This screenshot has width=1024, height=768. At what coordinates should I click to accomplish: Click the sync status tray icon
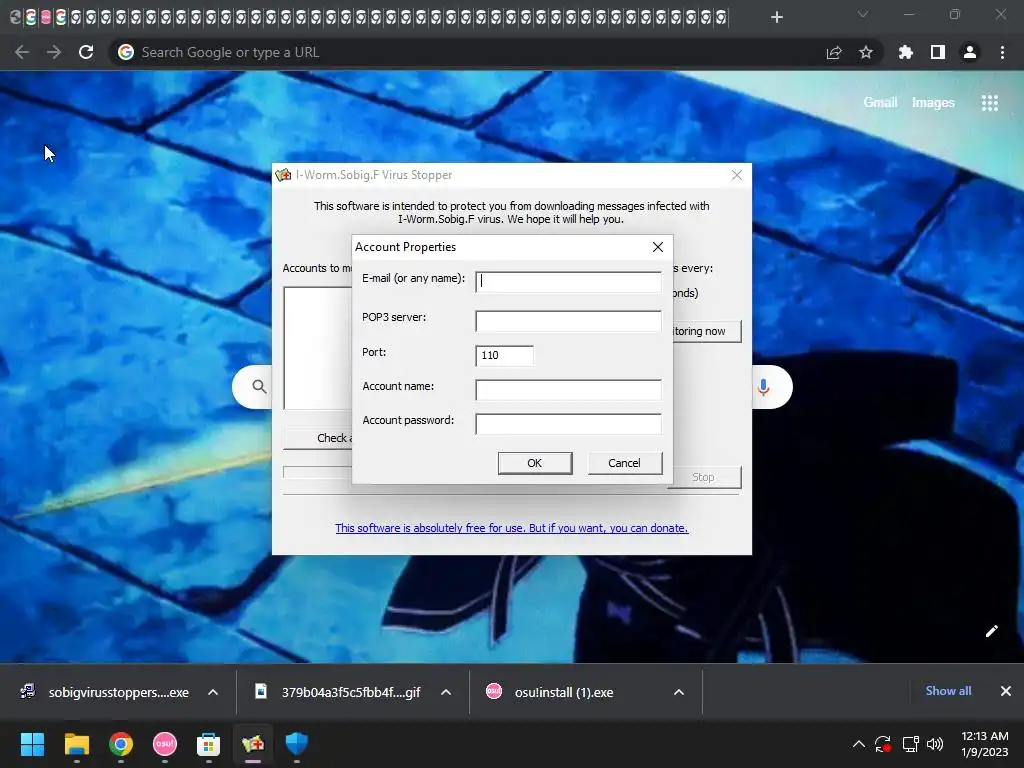(883, 744)
